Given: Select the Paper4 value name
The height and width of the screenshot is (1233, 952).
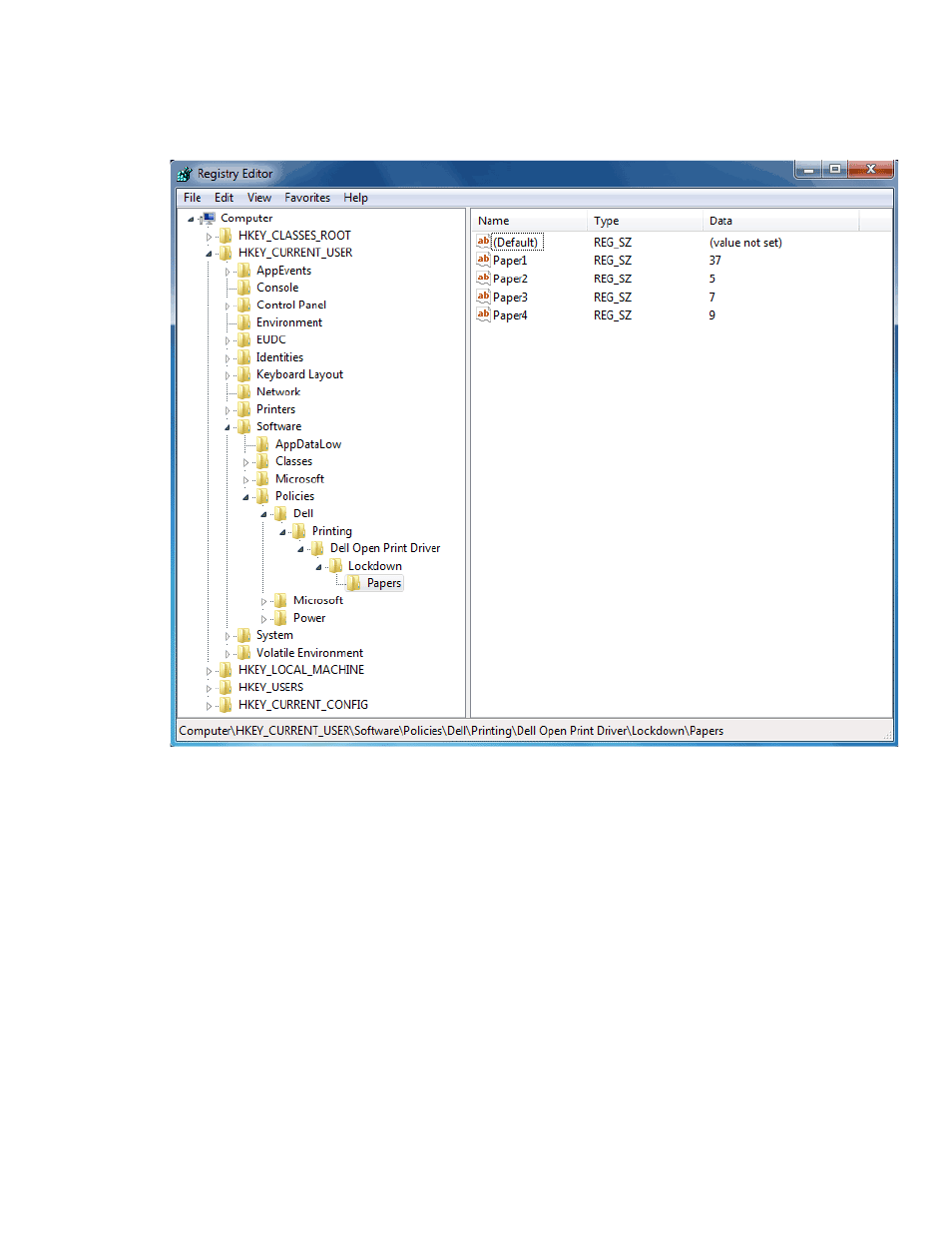Looking at the screenshot, I should [x=510, y=315].
